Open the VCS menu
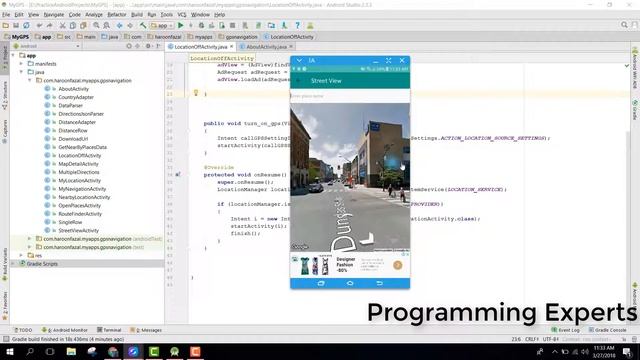This screenshot has width=640, height=360. (x=182, y=15)
